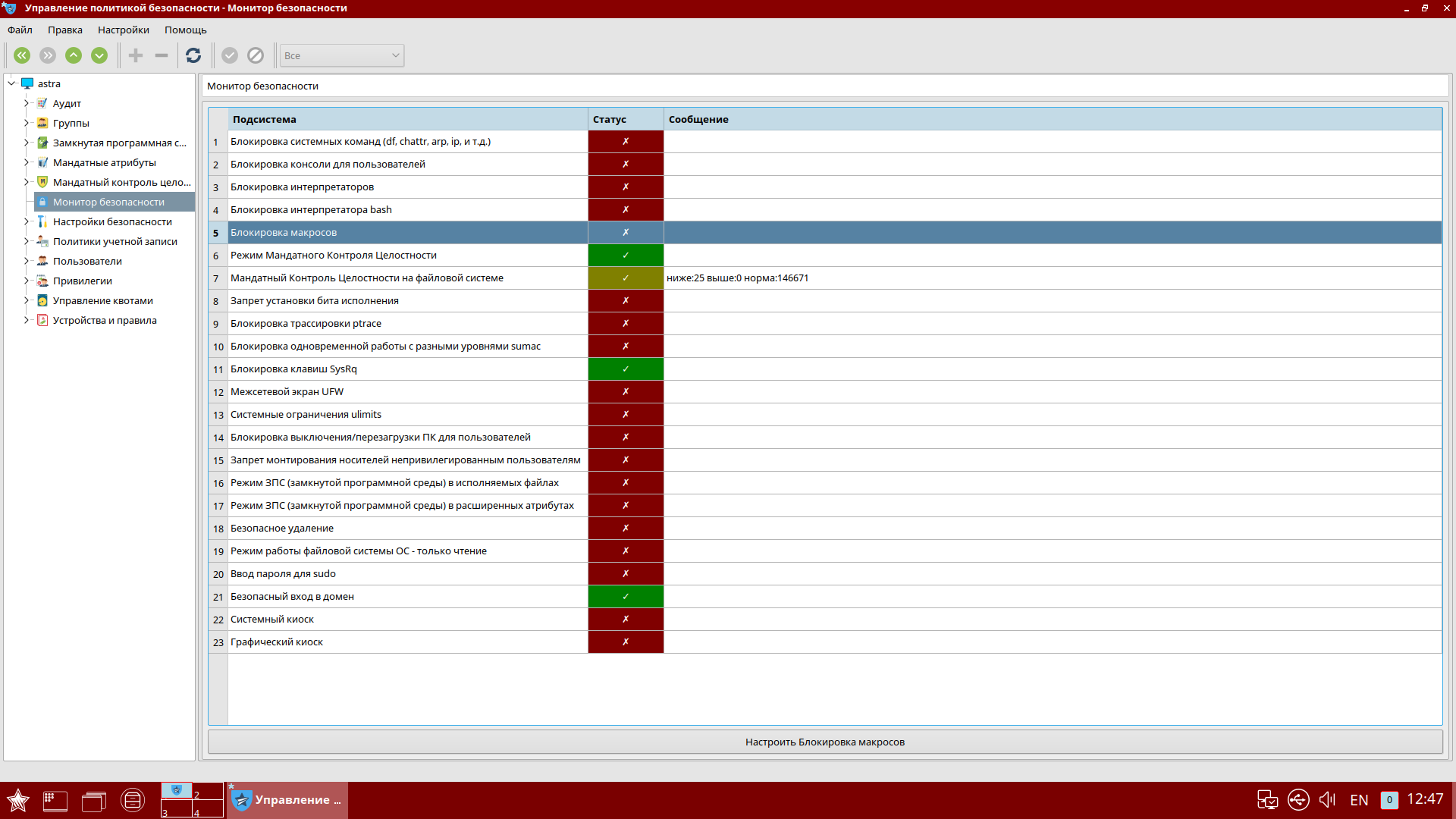
Task: Open the Настройки menu
Action: (123, 30)
